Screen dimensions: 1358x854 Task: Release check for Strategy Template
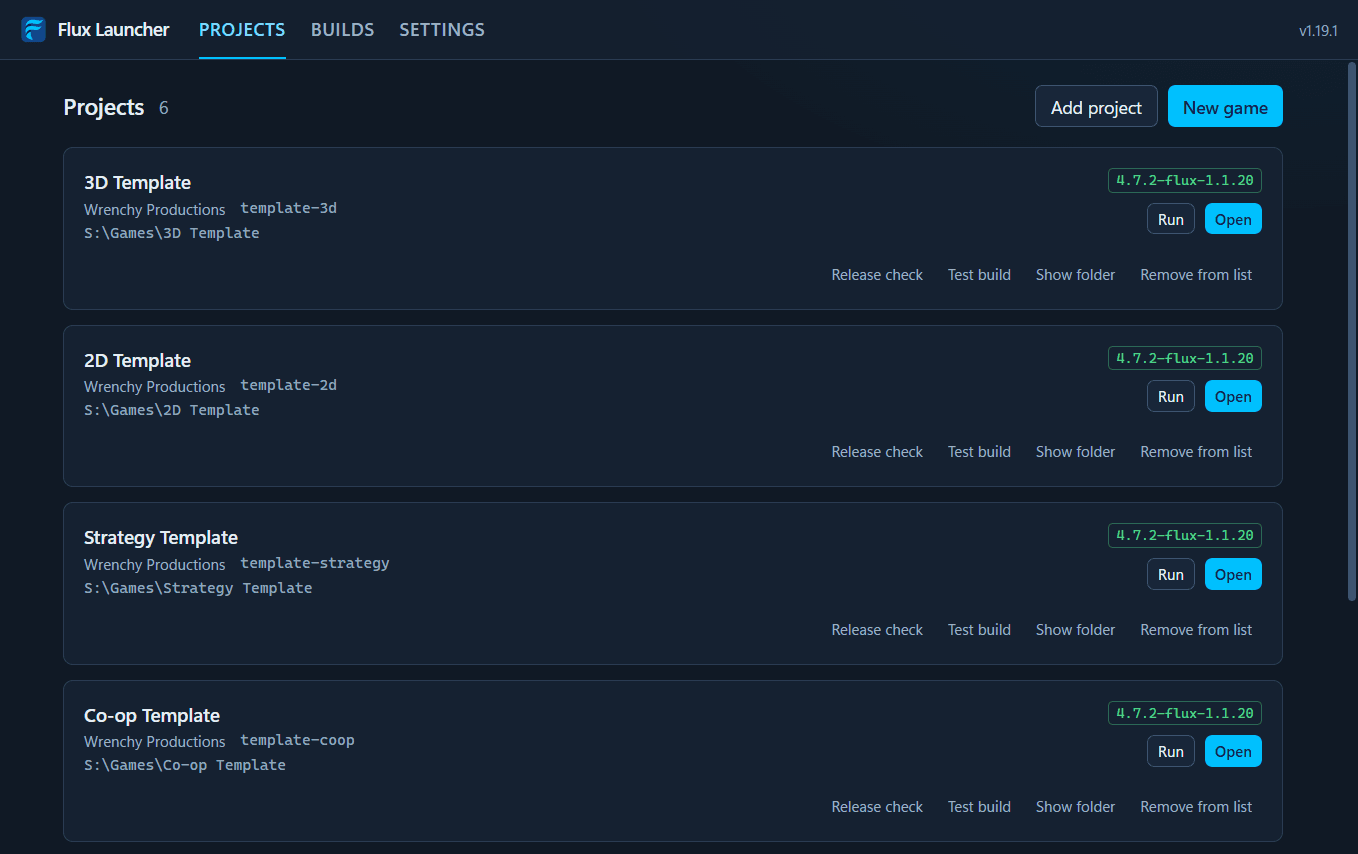point(877,630)
